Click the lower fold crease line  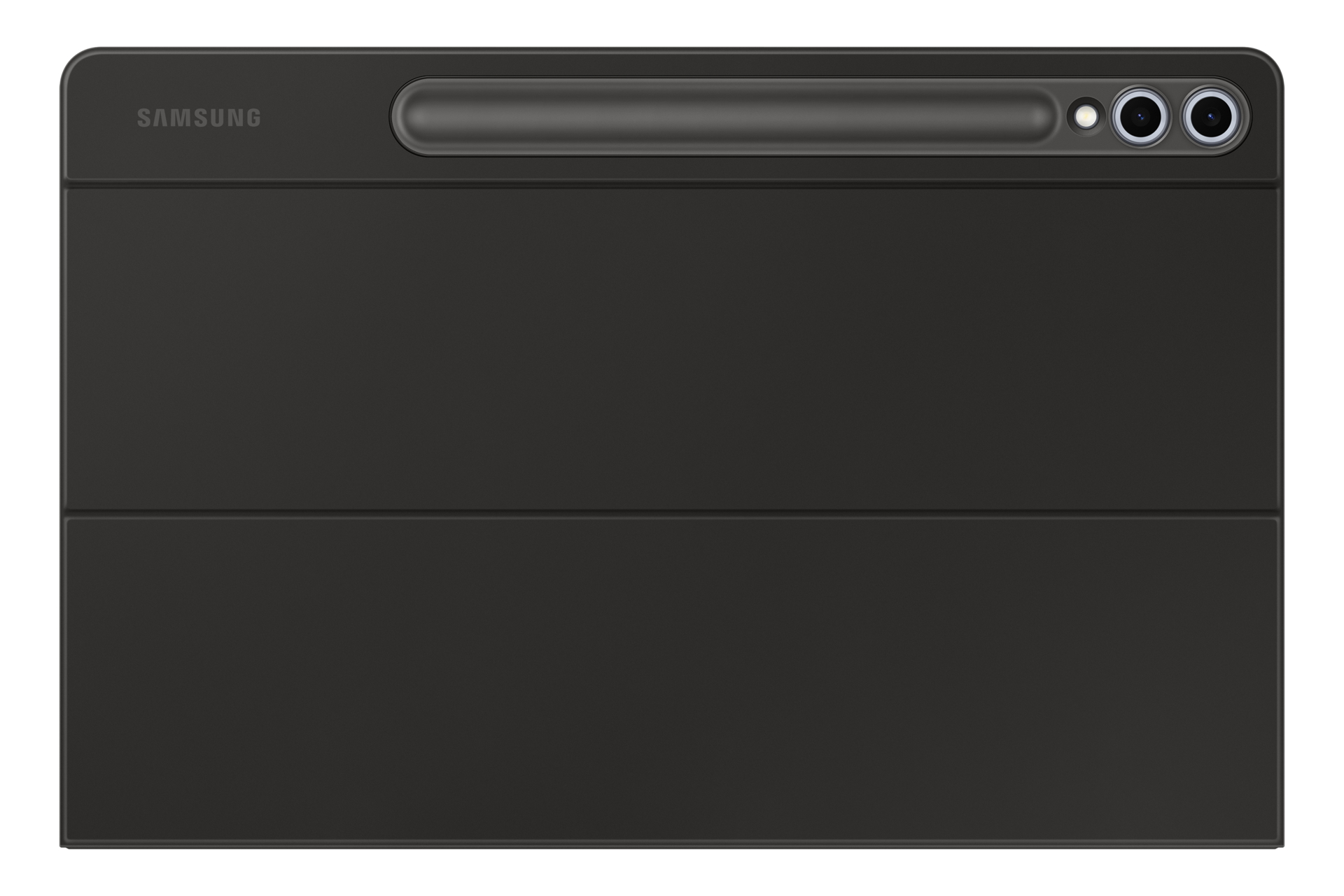pyautogui.click(x=672, y=514)
